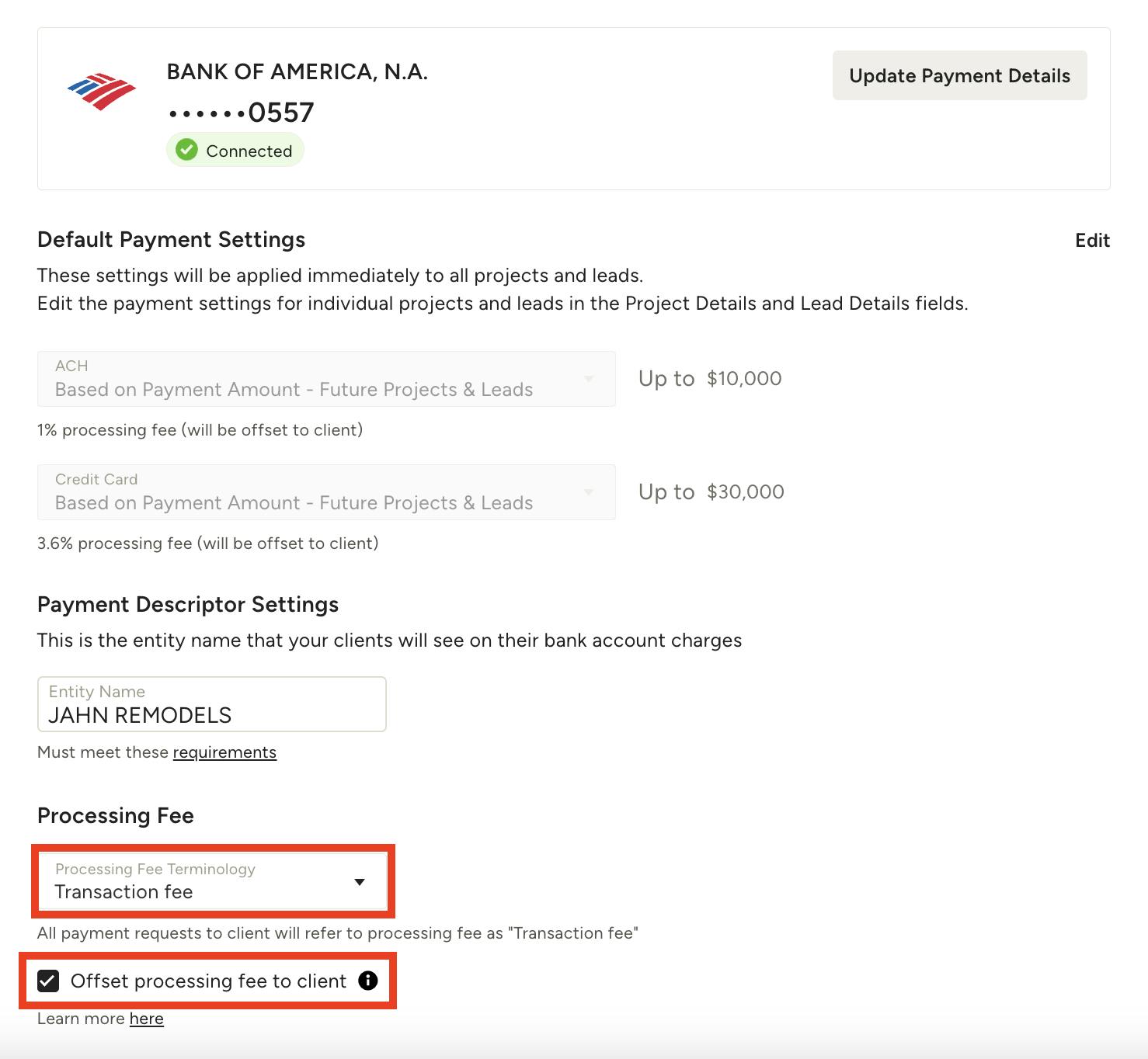Click the Learn more here link
The height and width of the screenshot is (1059, 1148).
[147, 1018]
